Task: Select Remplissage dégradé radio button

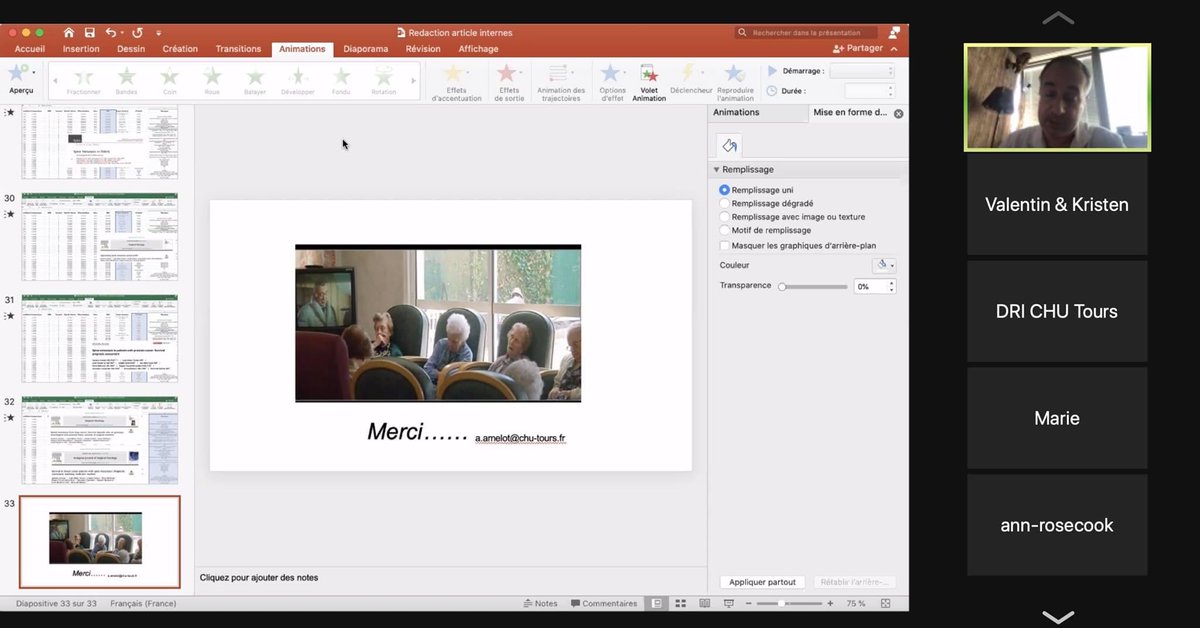Action: coord(725,203)
